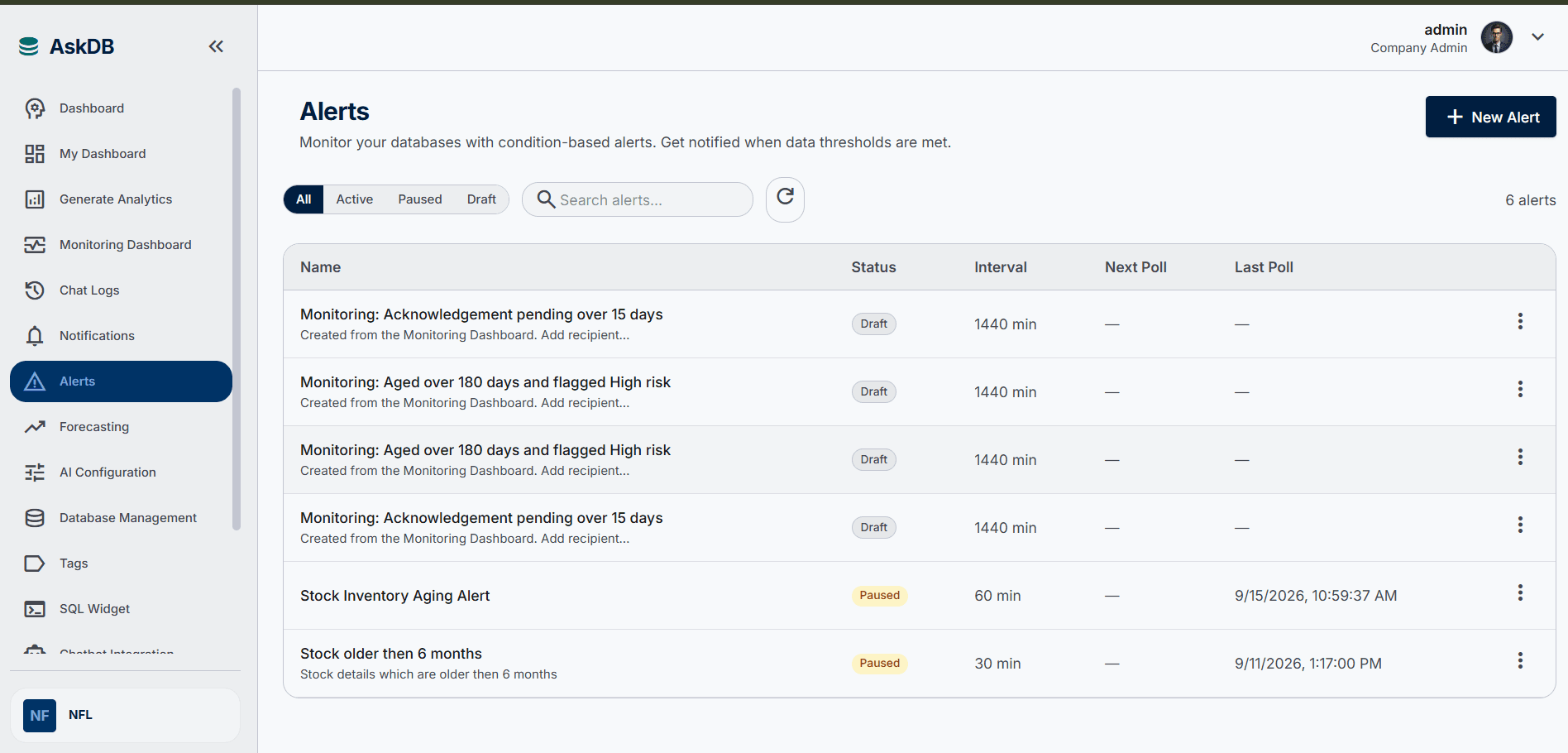Open the Stock Inventory Aging Alert row
The width and height of the screenshot is (1568, 753).
[919, 596]
